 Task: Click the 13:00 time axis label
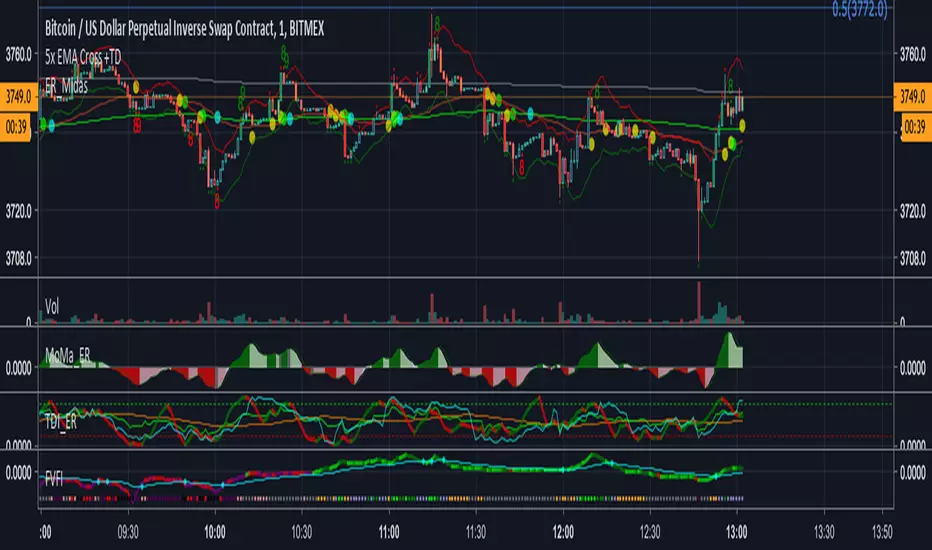tap(736, 532)
